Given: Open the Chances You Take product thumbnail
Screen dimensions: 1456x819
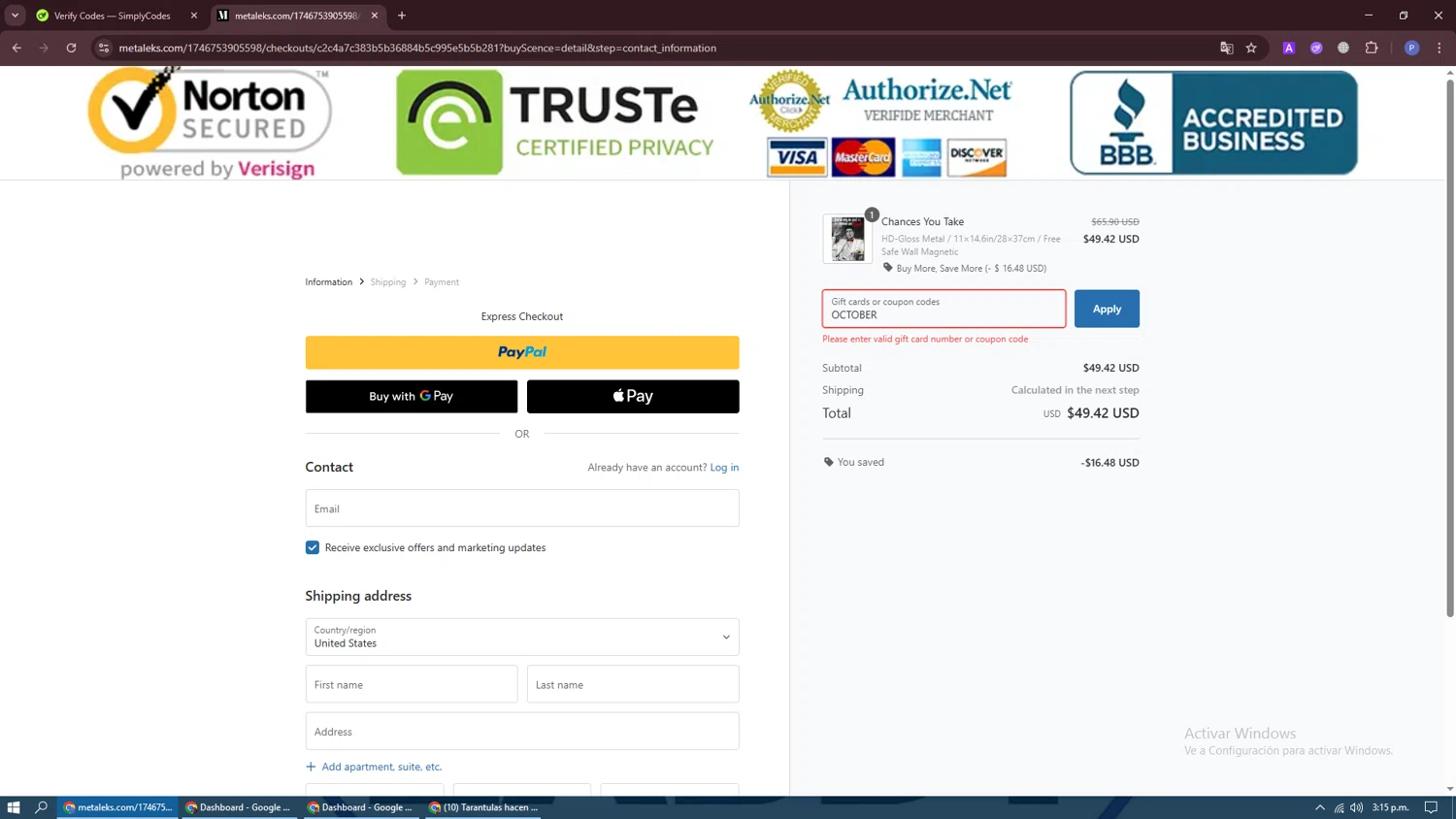Looking at the screenshot, I should click(x=847, y=238).
